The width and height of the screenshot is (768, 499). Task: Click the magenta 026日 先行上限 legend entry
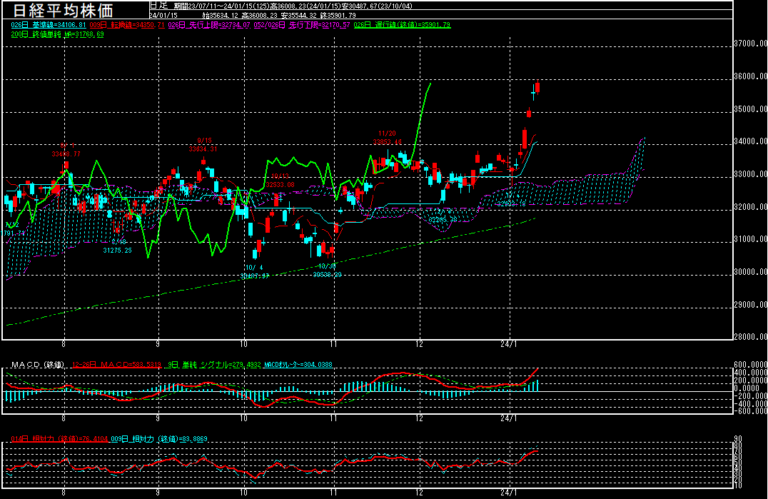tap(209, 25)
